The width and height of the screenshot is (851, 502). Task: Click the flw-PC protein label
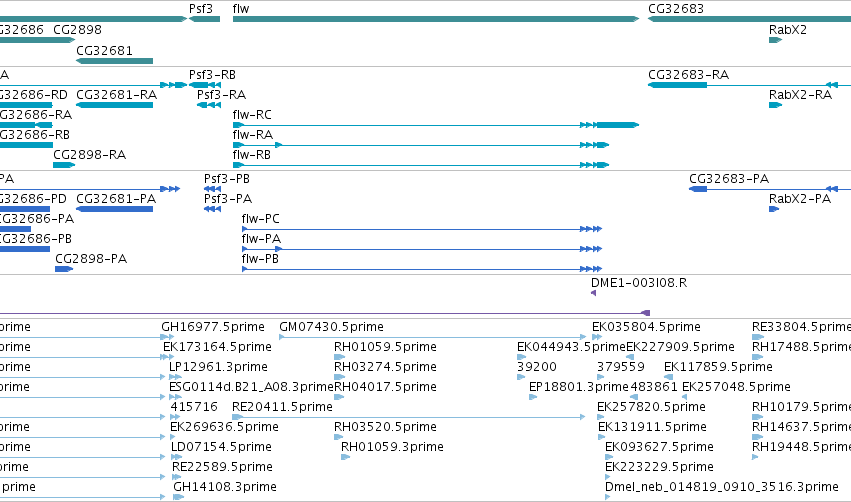[261, 219]
